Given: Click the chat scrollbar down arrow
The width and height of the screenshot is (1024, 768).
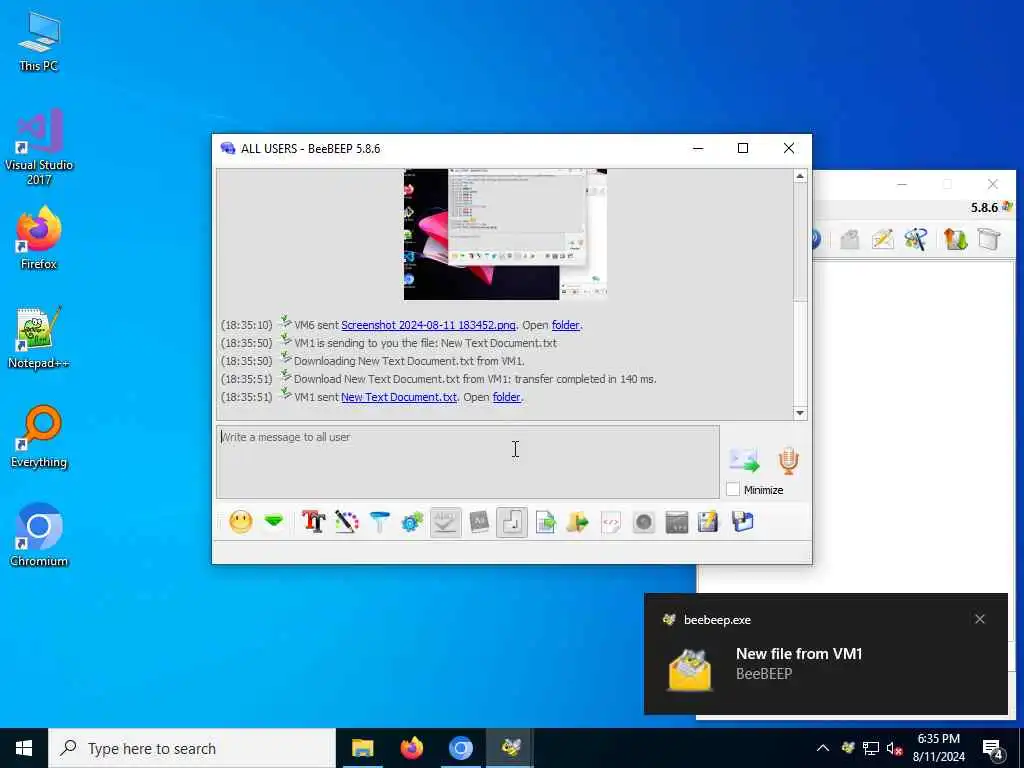Looking at the screenshot, I should point(800,413).
